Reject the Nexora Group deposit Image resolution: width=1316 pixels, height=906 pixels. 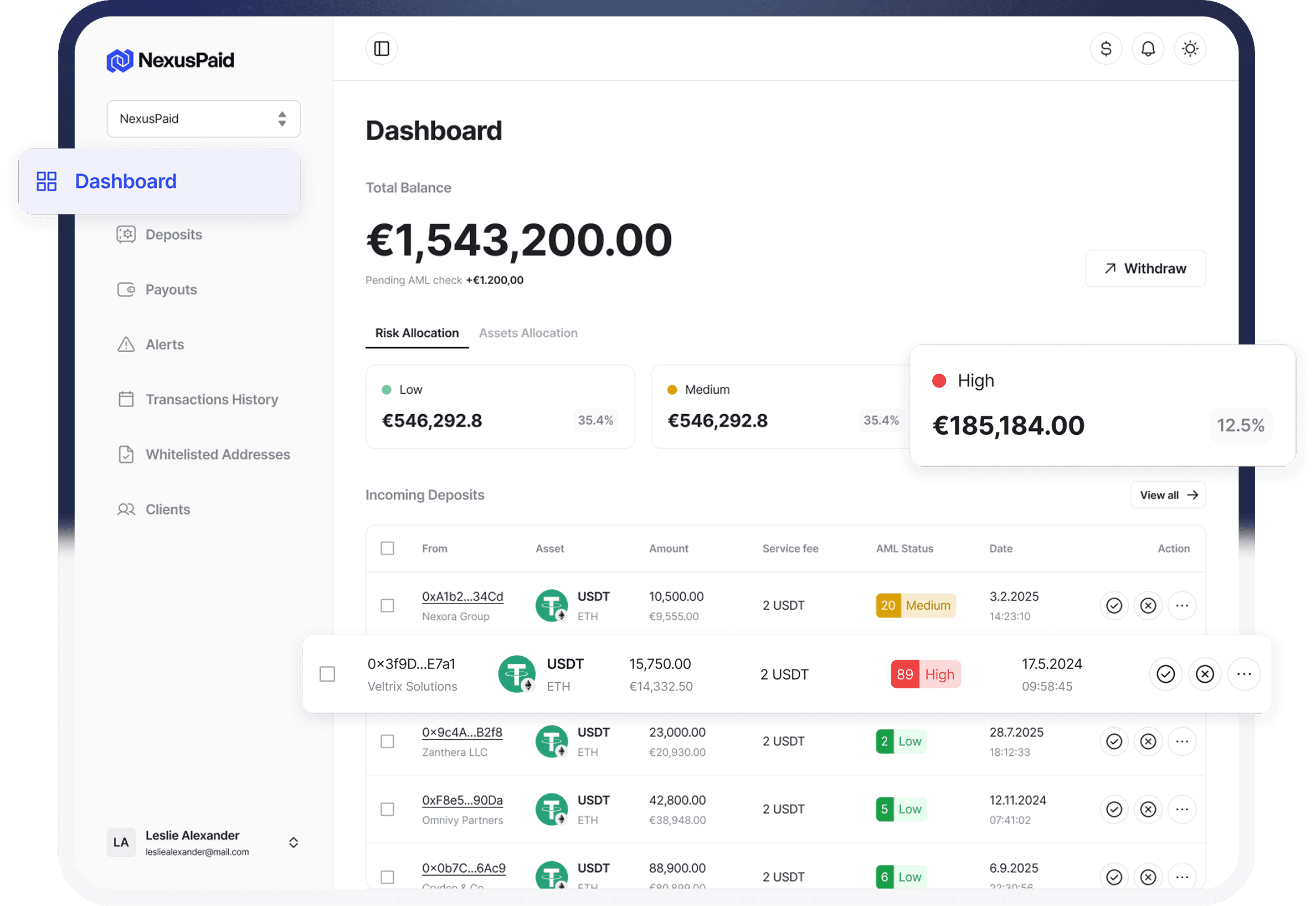pos(1148,606)
